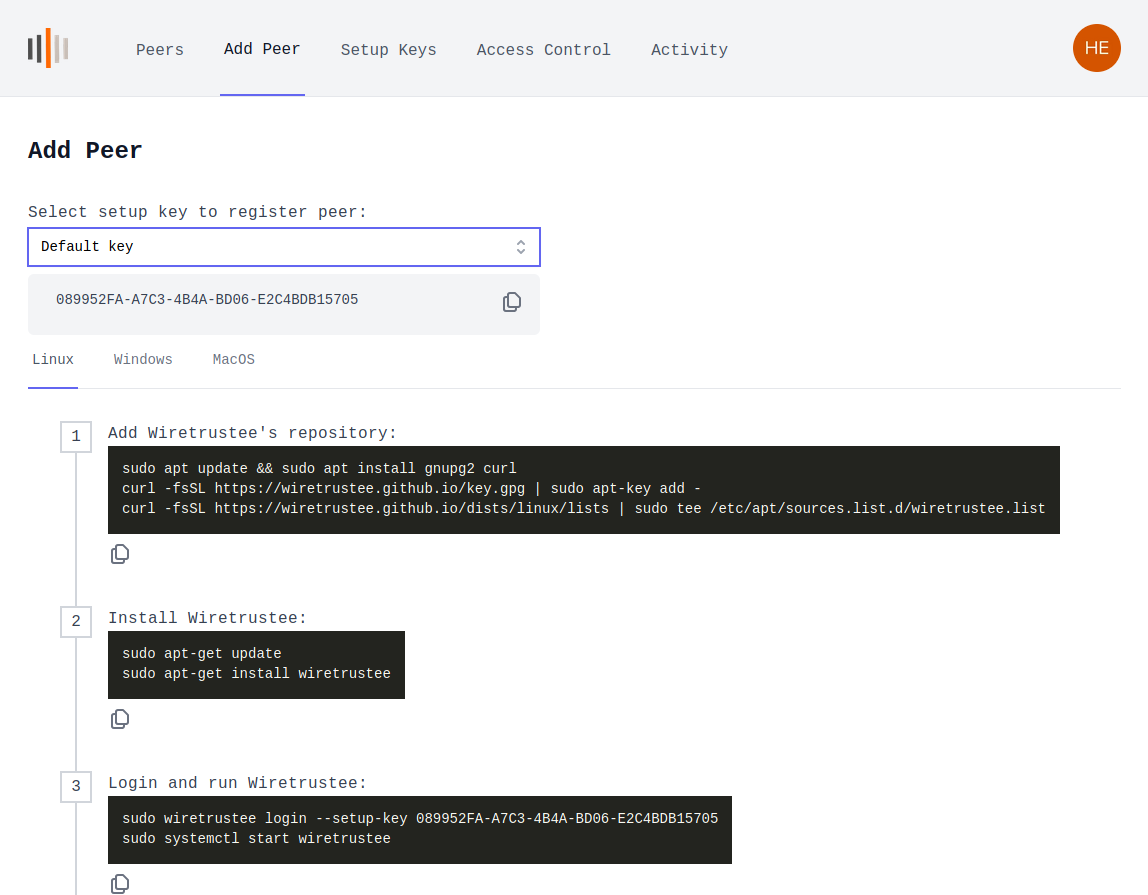Select the displayed setup key text
1148x895 pixels.
click(x=207, y=298)
